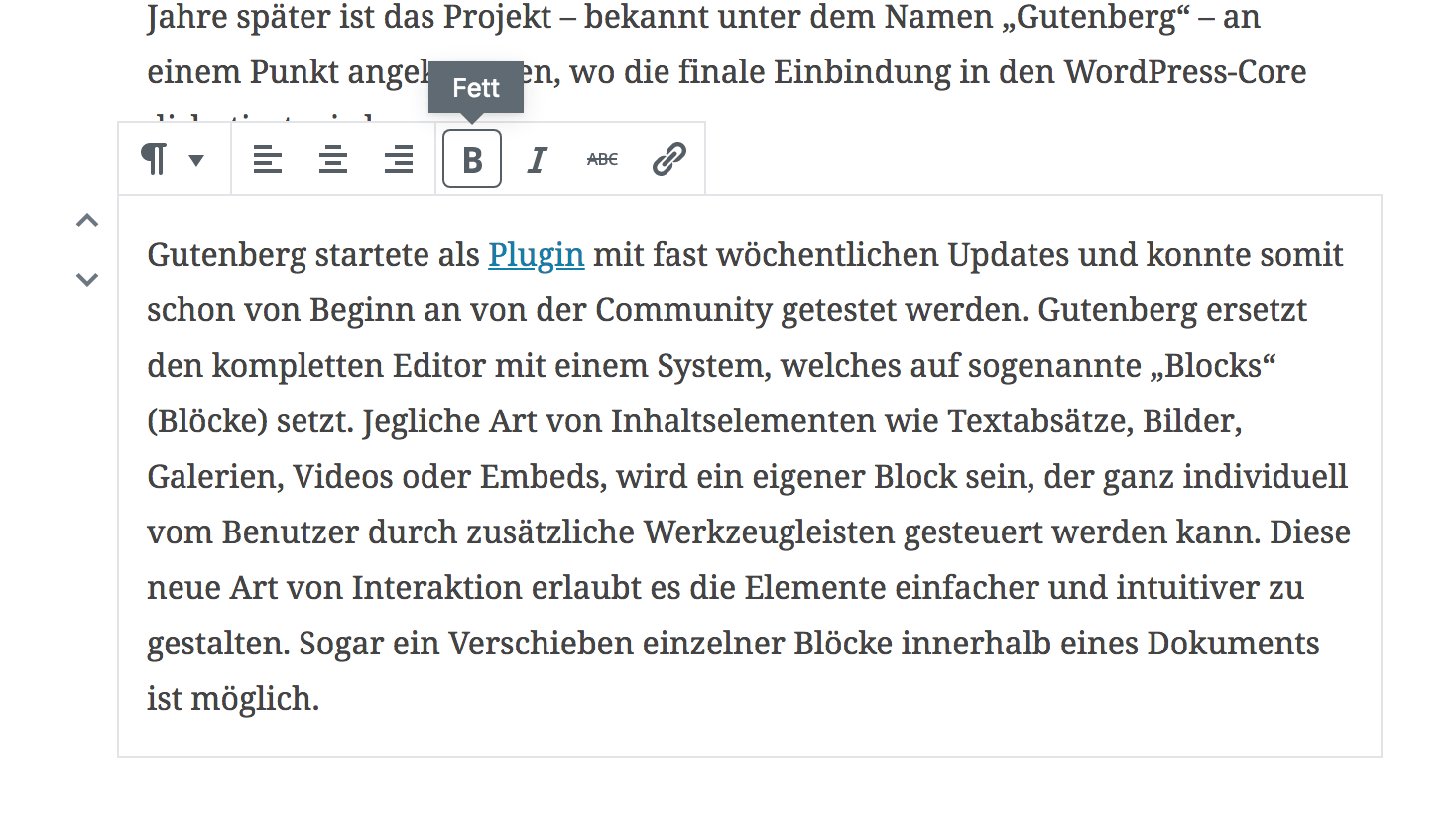
Task: Move the Gutenberg paragraph block up
Action: click(x=87, y=220)
